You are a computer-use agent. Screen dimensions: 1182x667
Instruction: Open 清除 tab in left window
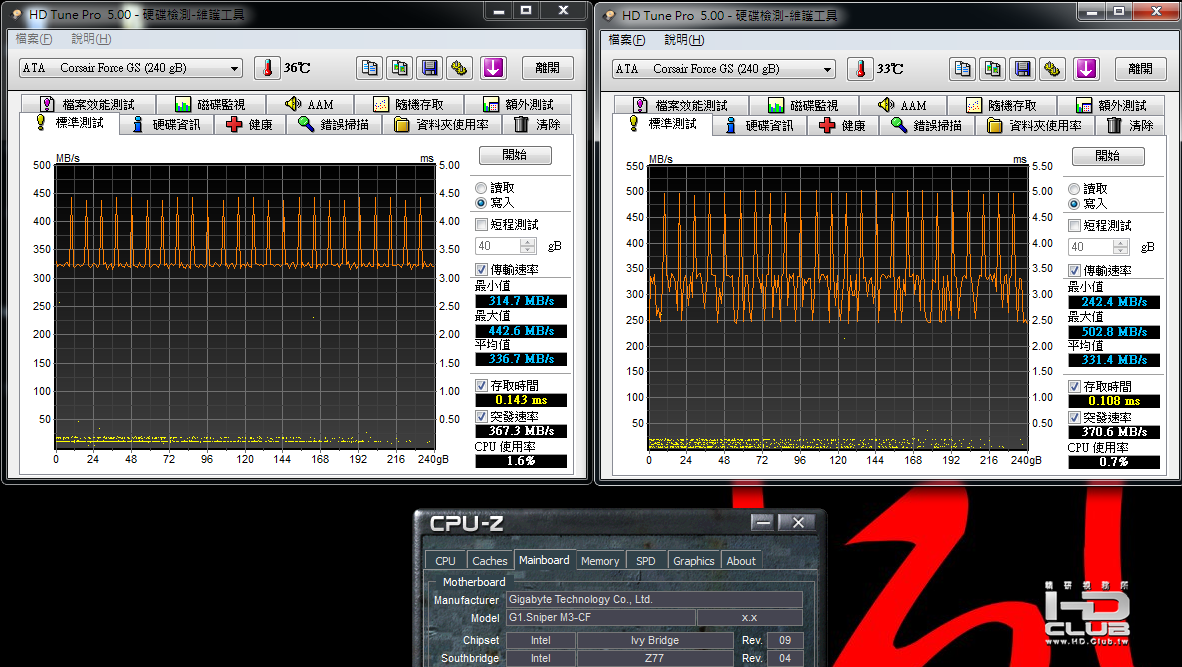(x=537, y=124)
